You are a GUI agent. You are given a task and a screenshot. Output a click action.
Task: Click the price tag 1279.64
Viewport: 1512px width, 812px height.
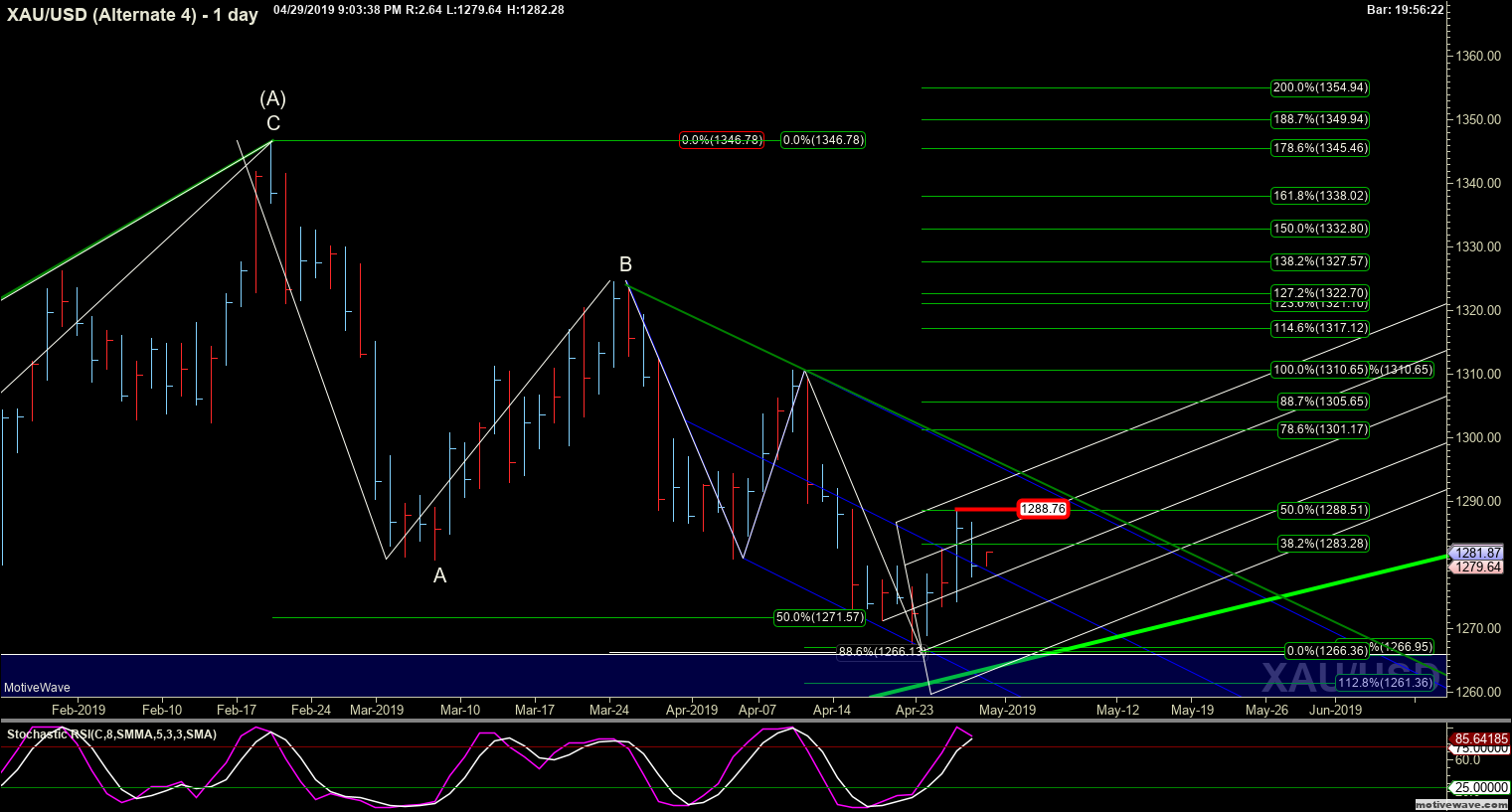click(x=1477, y=568)
